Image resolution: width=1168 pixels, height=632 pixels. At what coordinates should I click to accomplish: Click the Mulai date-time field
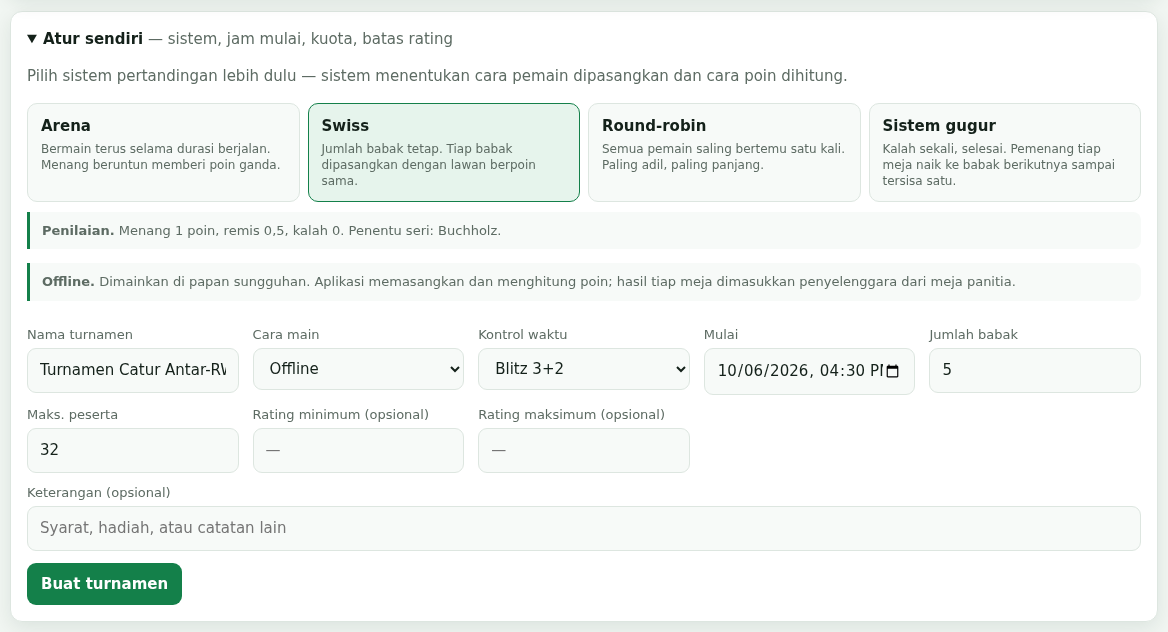tap(809, 371)
